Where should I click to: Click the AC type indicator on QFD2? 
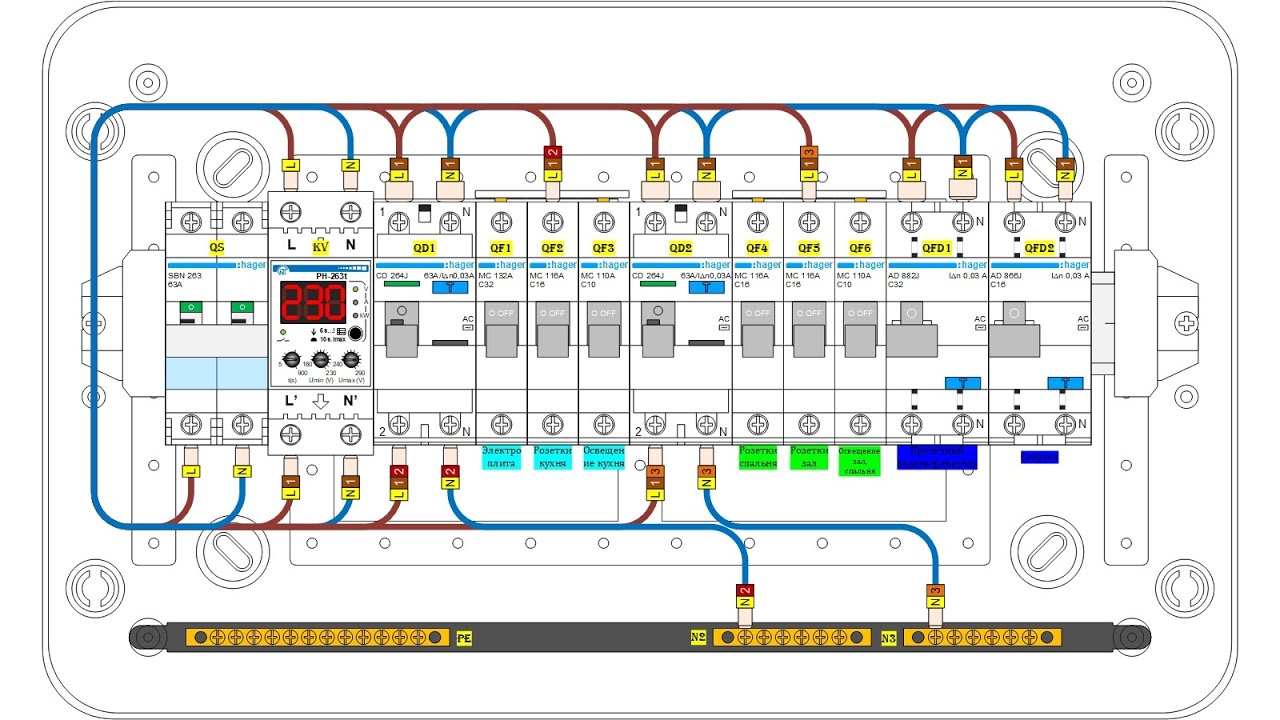coord(1082,323)
